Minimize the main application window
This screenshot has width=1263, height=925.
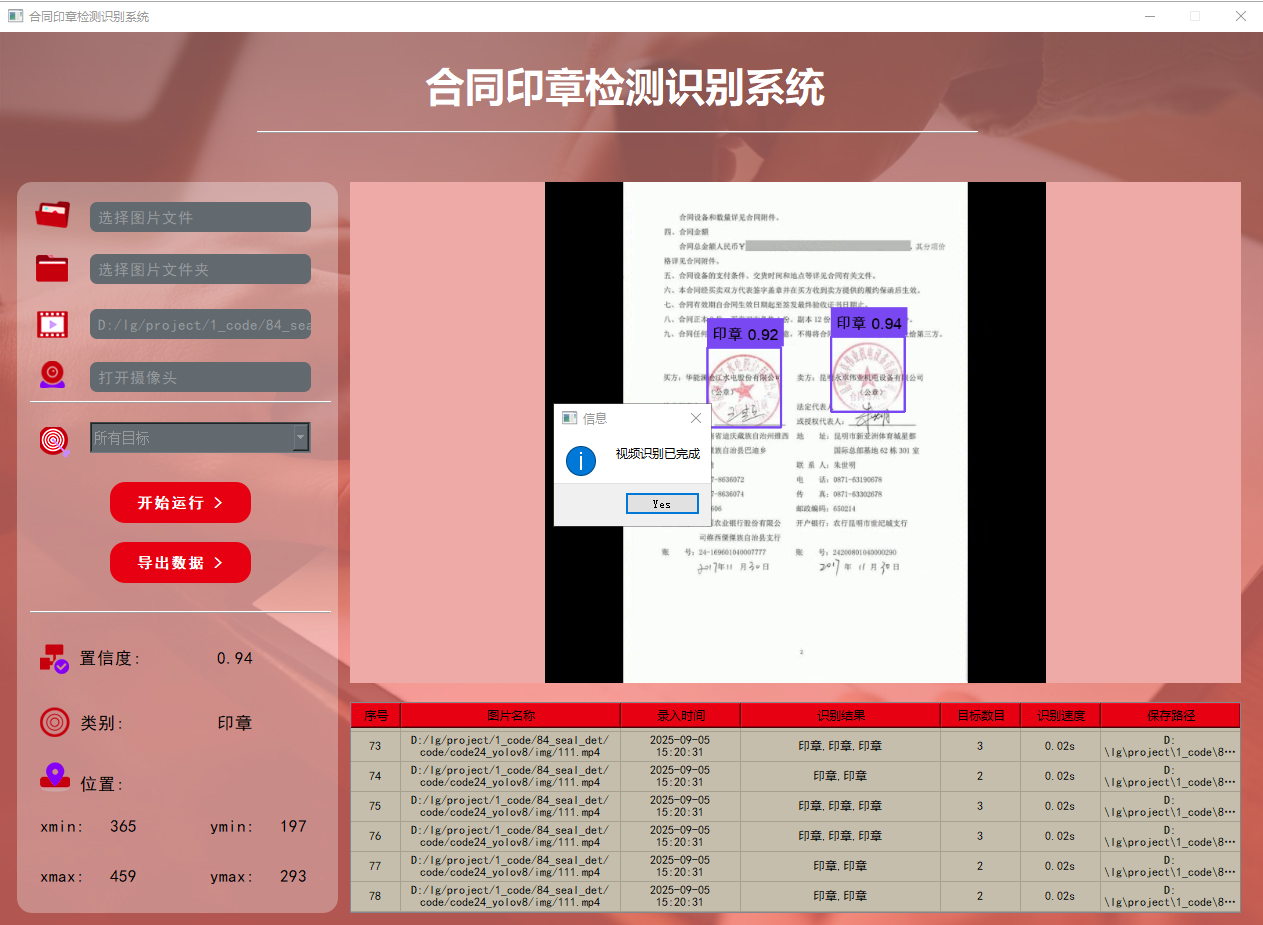click(x=1150, y=16)
